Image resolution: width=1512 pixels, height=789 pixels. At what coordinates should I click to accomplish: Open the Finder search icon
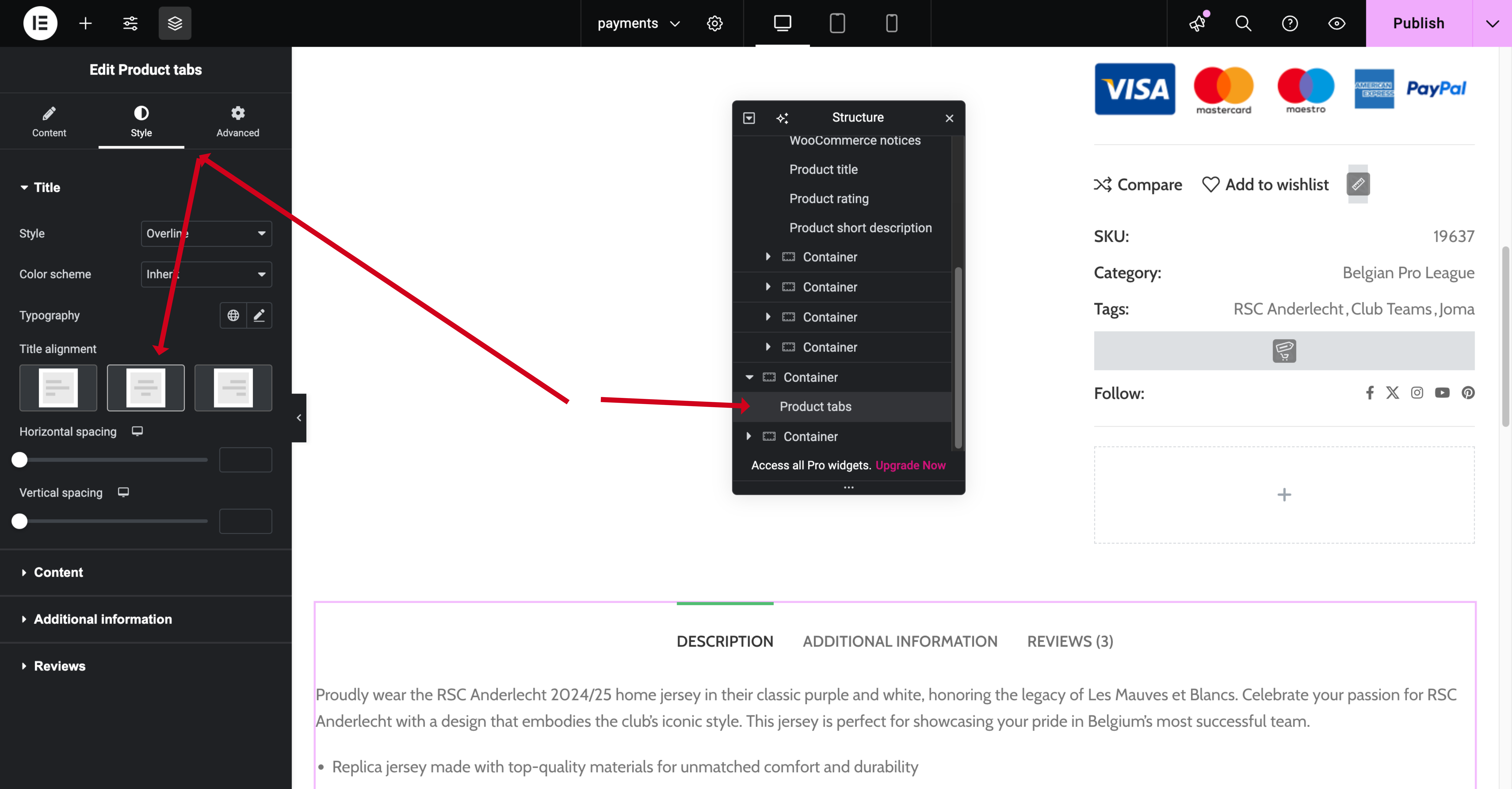[x=1243, y=24]
